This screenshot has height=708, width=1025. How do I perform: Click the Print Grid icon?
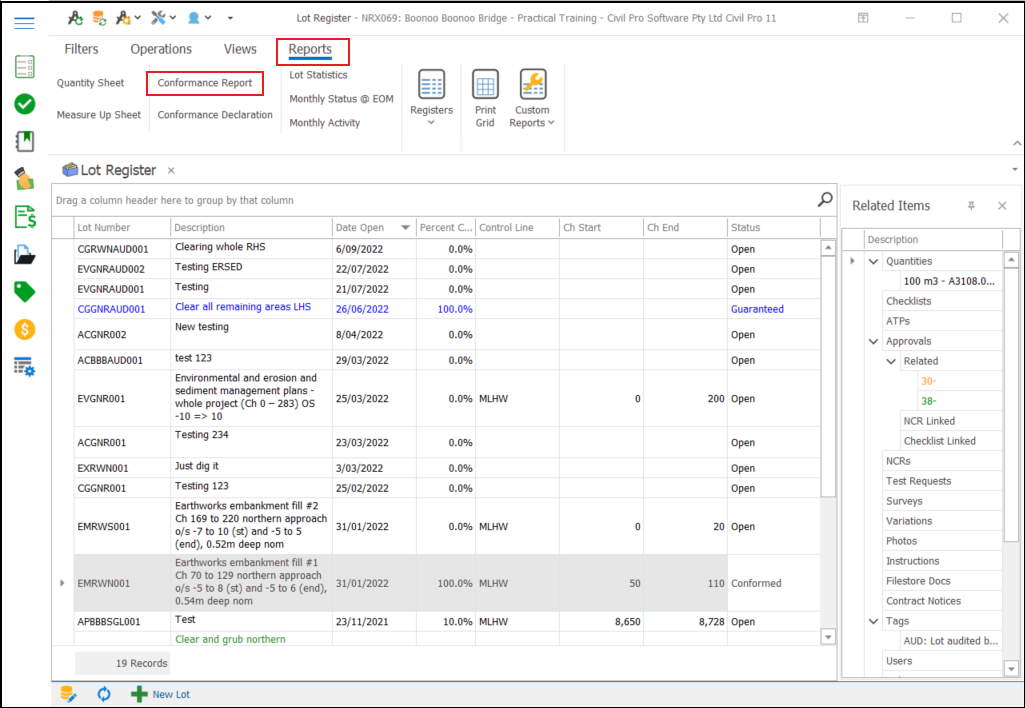click(x=485, y=86)
